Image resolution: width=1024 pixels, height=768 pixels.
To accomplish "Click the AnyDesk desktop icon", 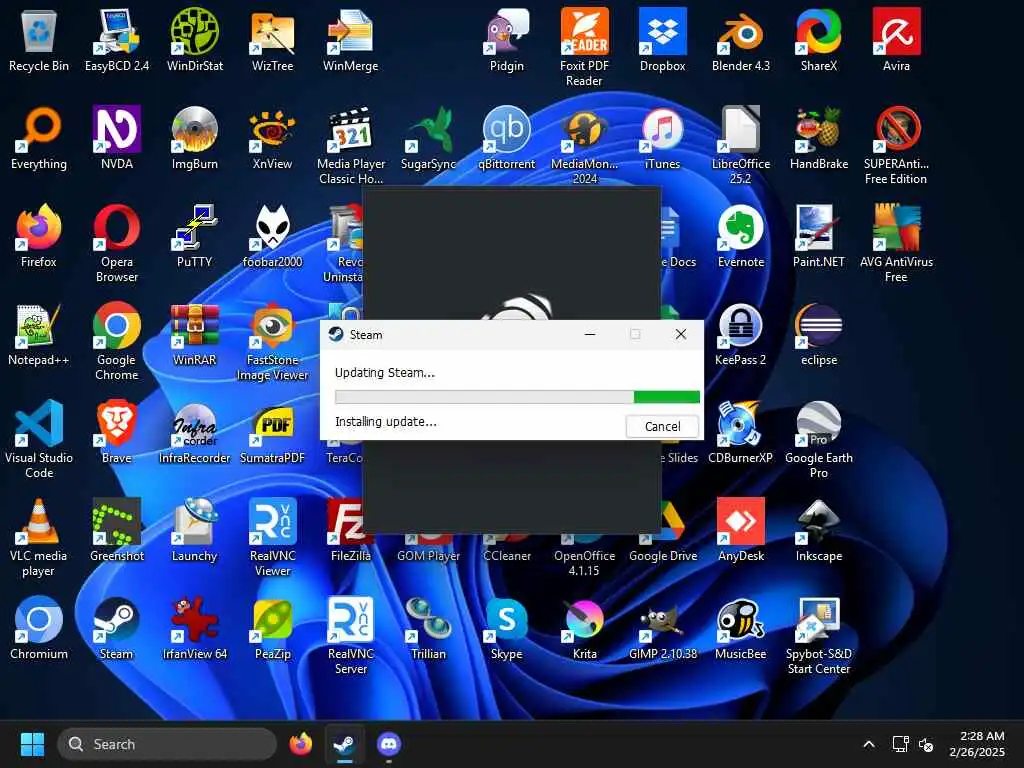I will [x=741, y=529].
